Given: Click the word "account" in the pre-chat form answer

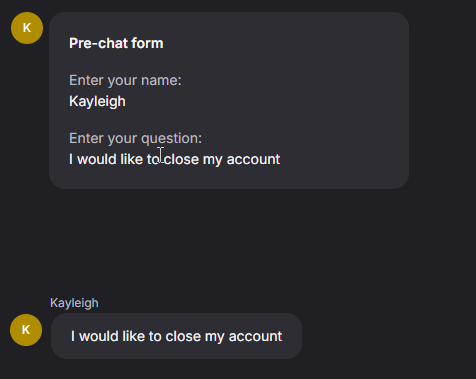Looking at the screenshot, I should (253, 159).
